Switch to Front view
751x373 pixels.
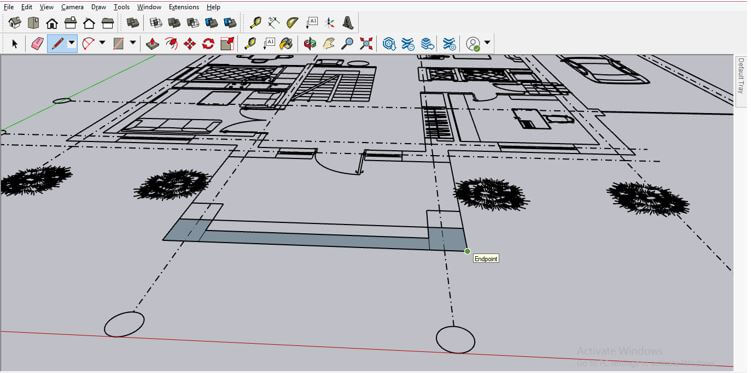52,23
